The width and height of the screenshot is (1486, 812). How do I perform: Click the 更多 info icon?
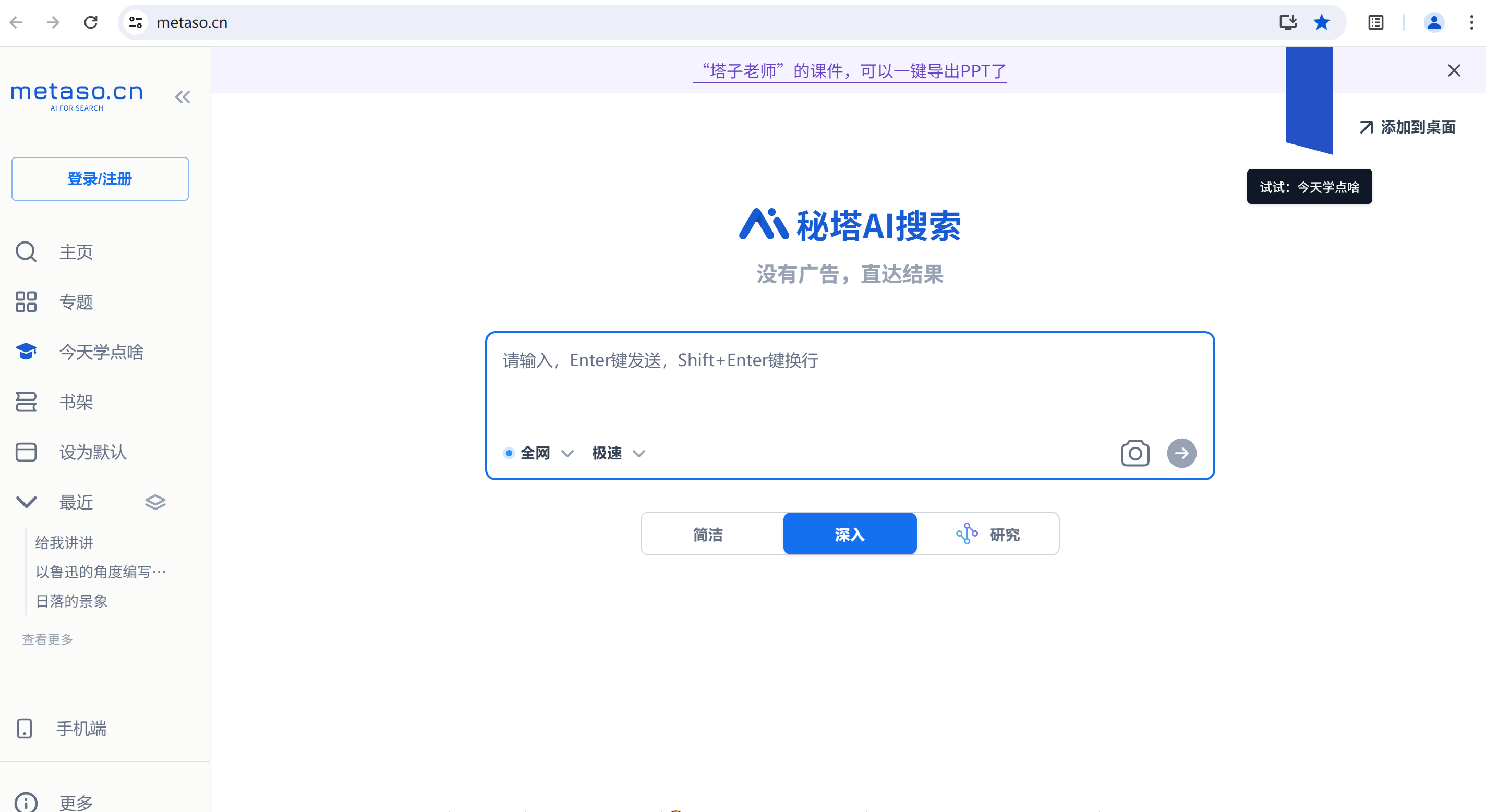click(x=26, y=802)
